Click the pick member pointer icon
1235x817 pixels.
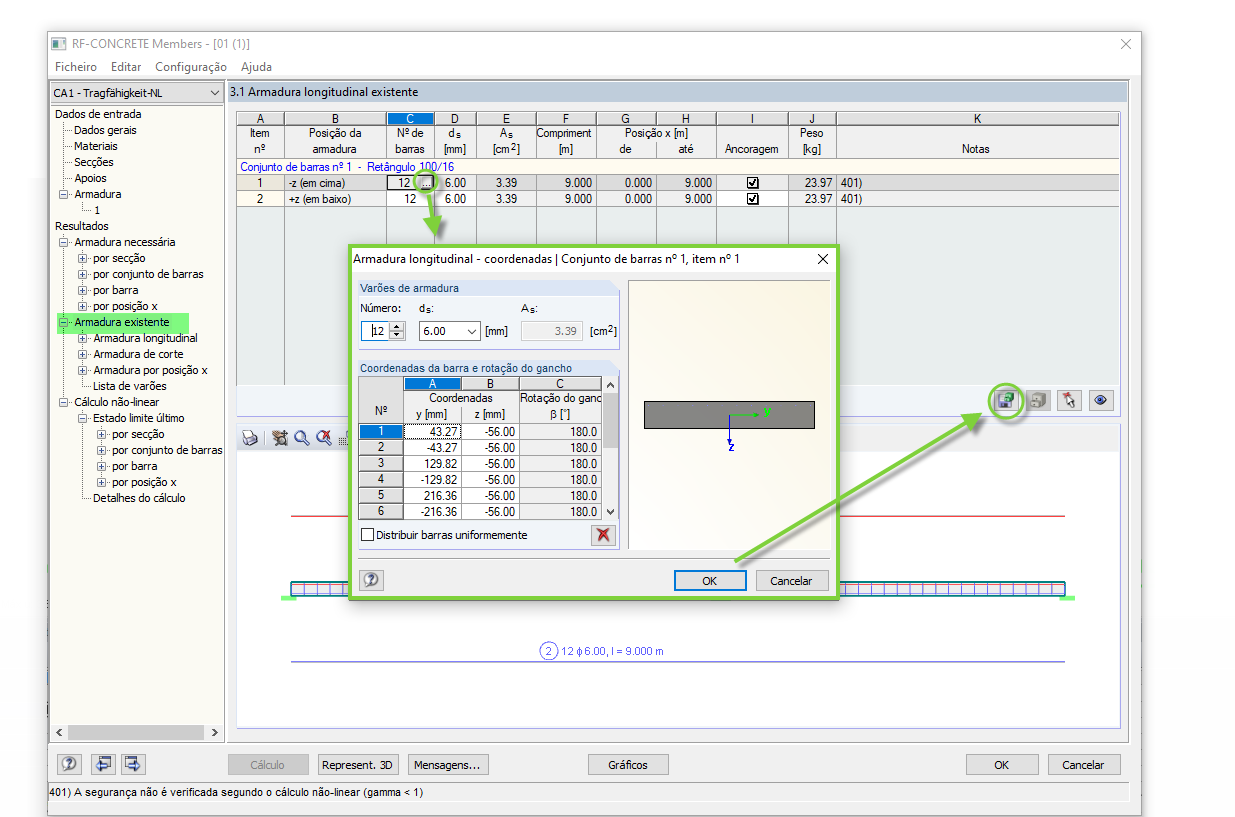(x=1070, y=400)
